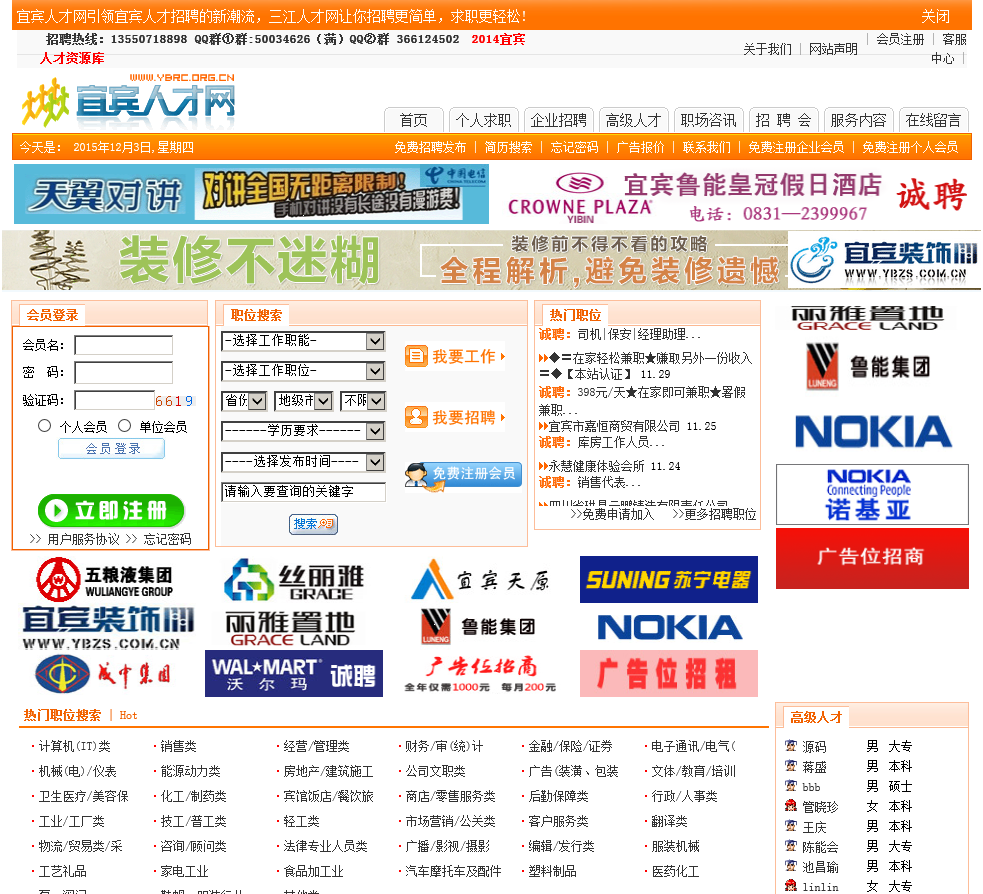Click the 会员名 input field

[124, 345]
